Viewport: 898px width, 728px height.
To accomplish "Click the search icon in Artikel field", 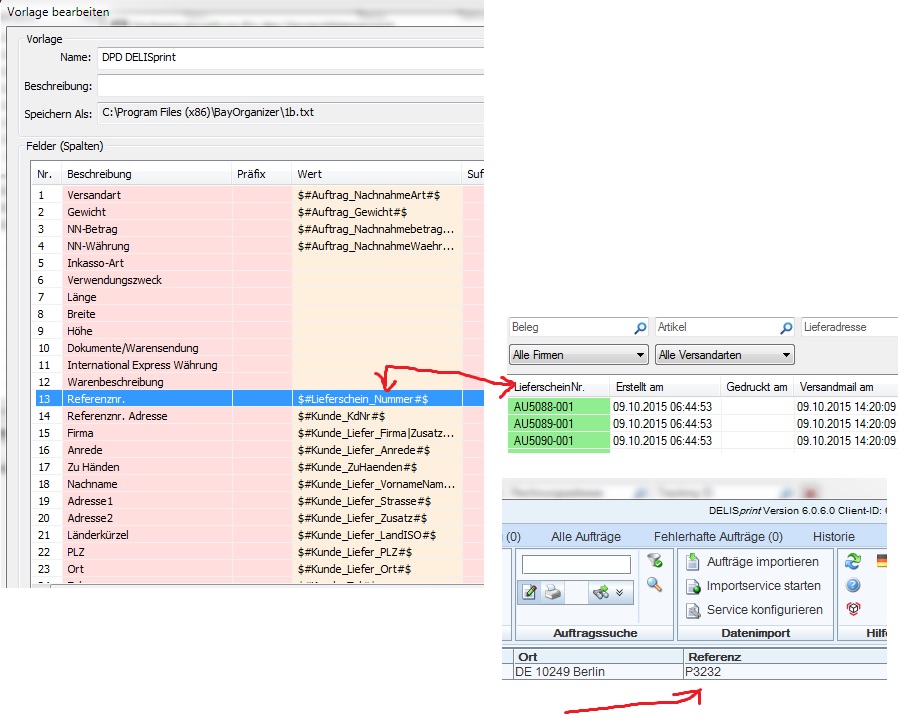I will point(786,328).
